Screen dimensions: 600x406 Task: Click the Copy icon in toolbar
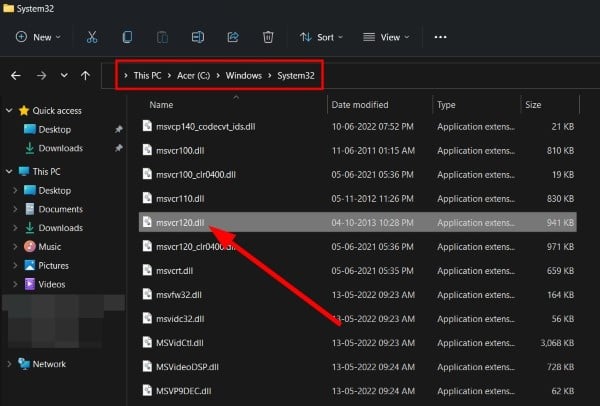tap(127, 37)
